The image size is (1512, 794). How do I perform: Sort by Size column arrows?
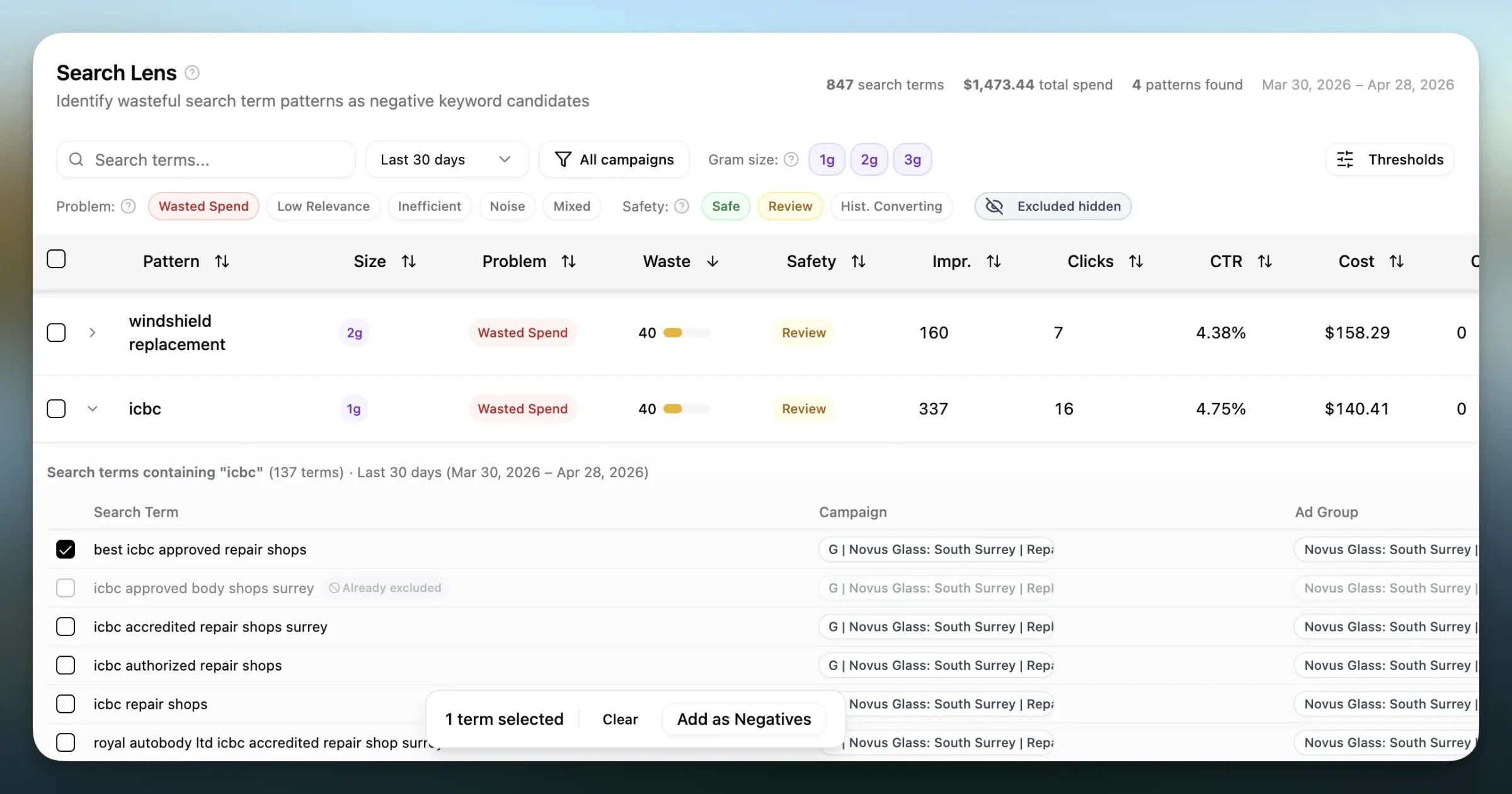point(409,261)
